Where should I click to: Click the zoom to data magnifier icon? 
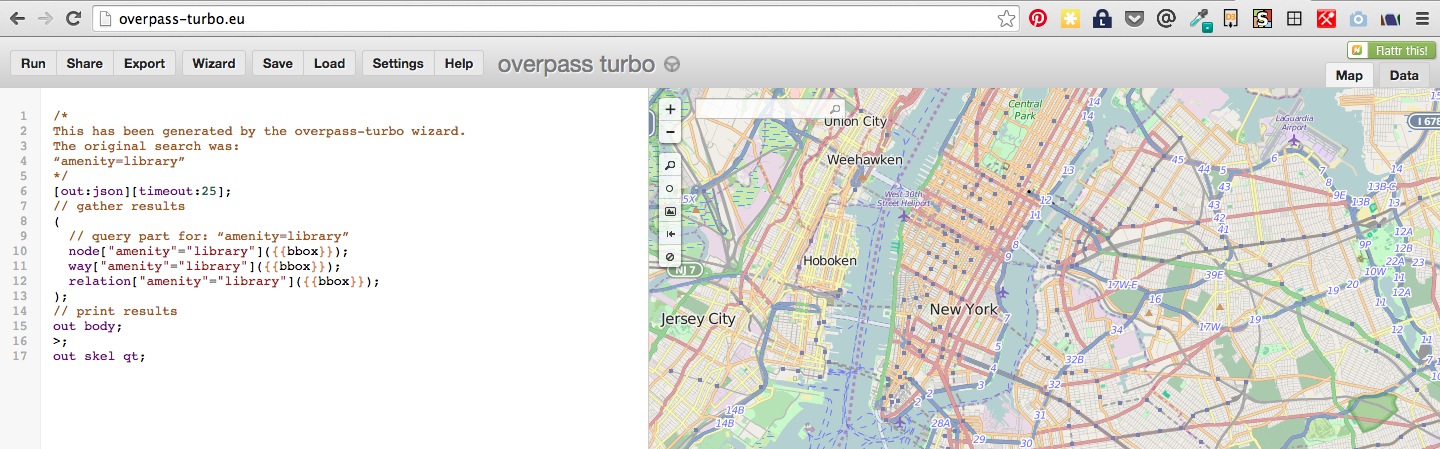point(670,165)
